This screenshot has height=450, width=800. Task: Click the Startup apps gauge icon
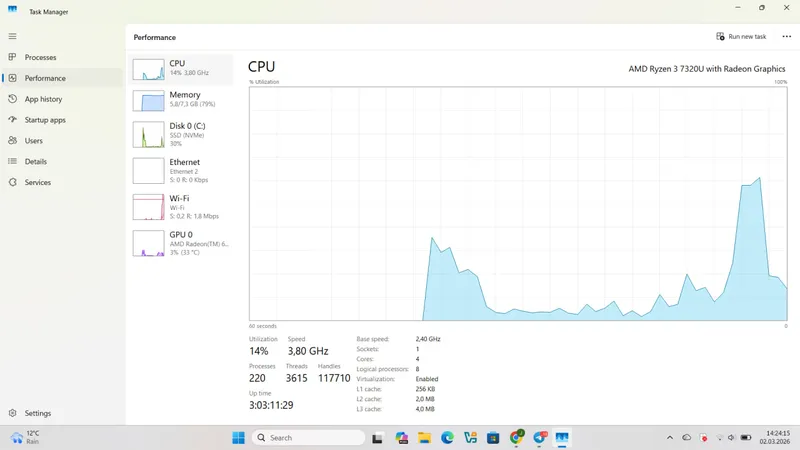[x=12, y=119]
